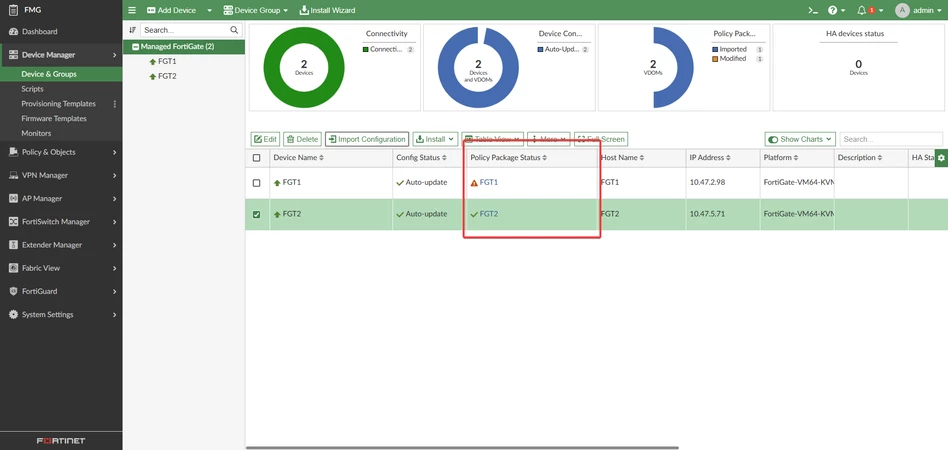Open the notifications bell icon
The image size is (948, 450).
[862, 10]
